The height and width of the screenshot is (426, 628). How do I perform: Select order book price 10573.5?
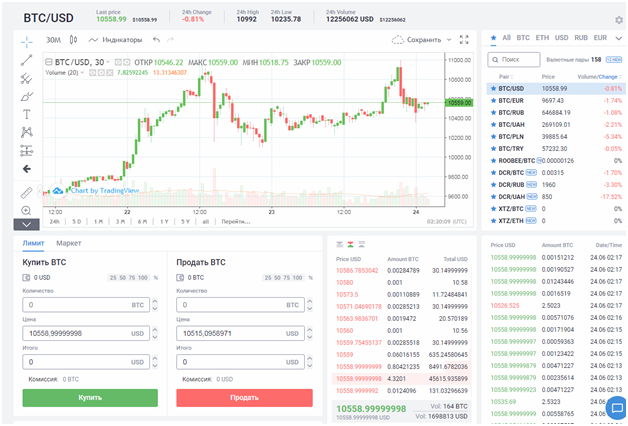[x=347, y=294]
